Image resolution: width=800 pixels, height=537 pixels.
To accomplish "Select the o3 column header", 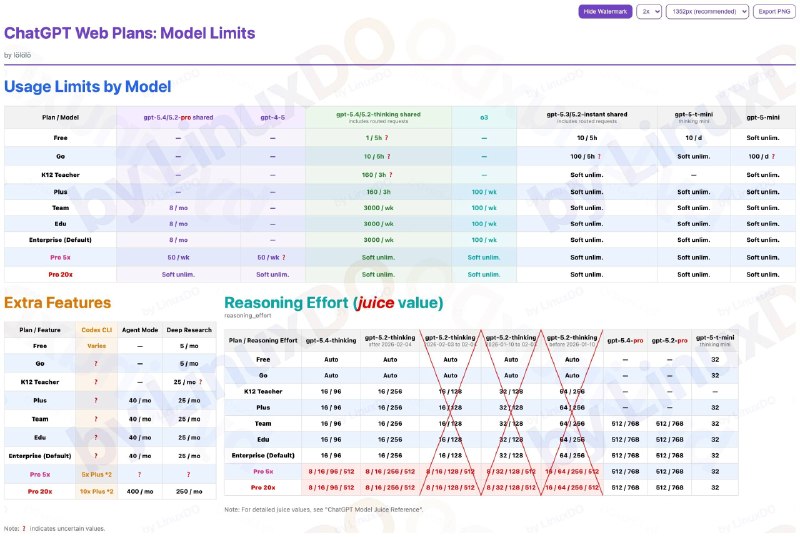I will [x=483, y=117].
